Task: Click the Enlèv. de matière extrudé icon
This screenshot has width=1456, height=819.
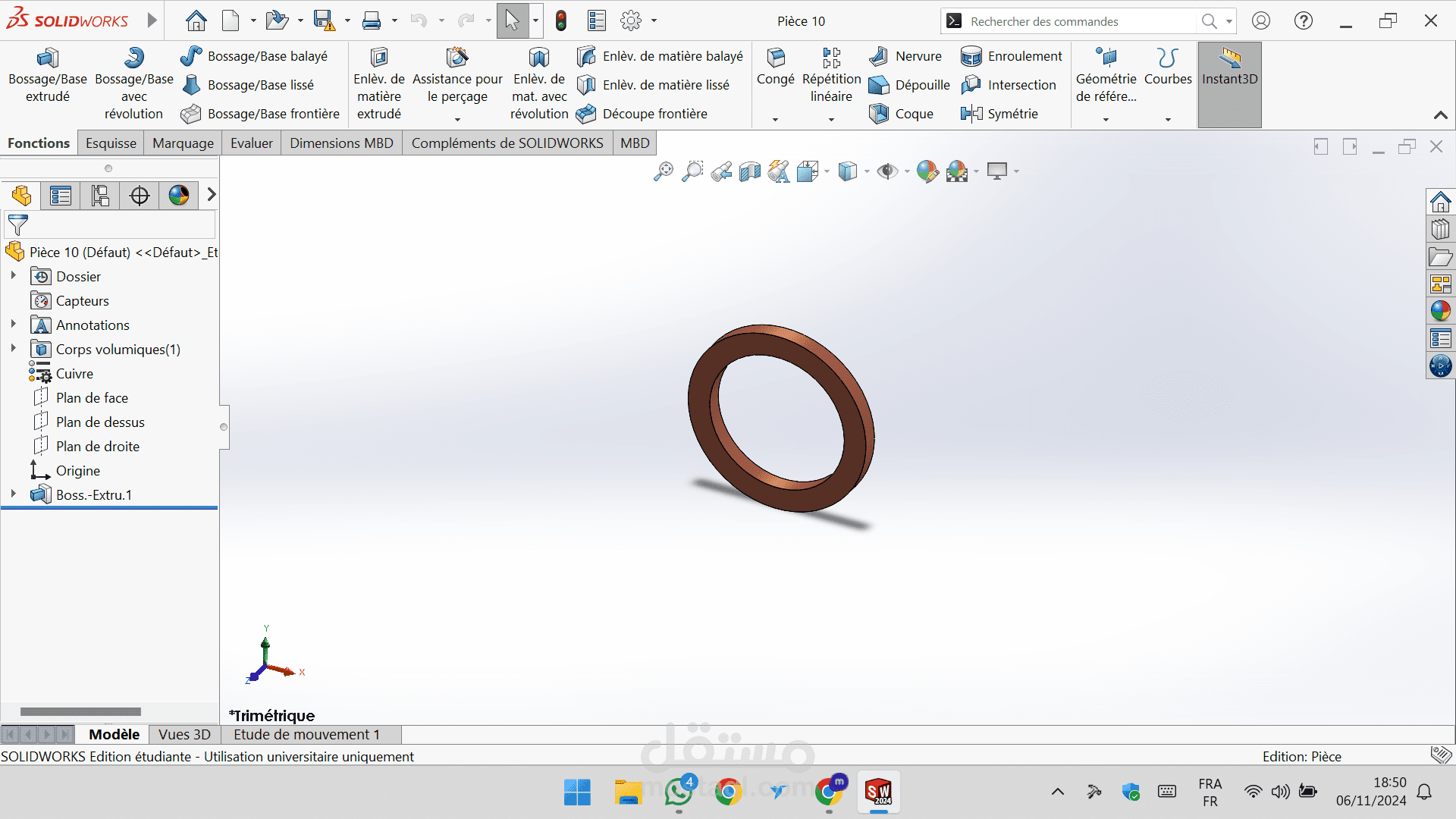Action: click(x=378, y=58)
